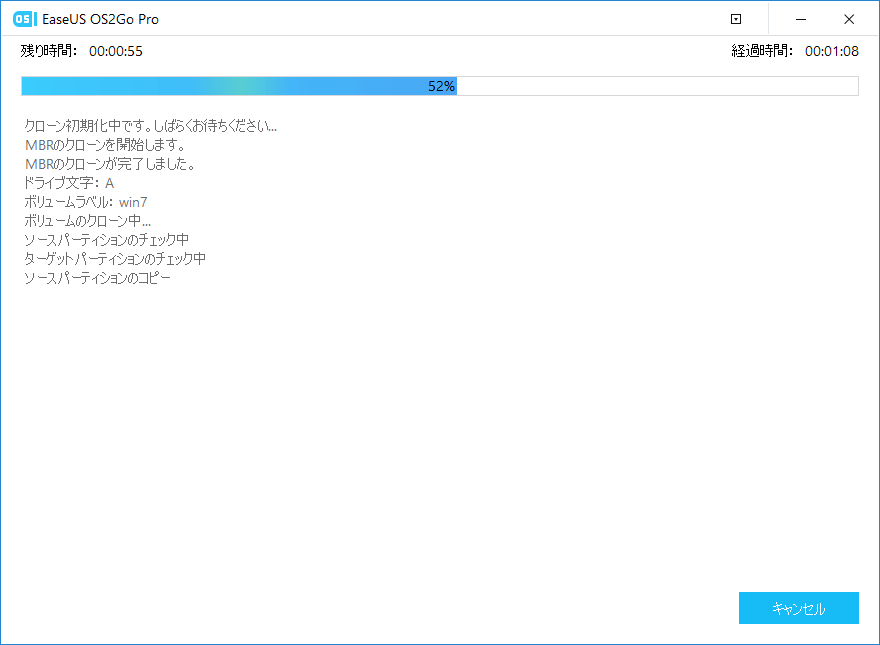Click the win7 volume label text
Viewport: 880px width, 645px height.
[134, 201]
